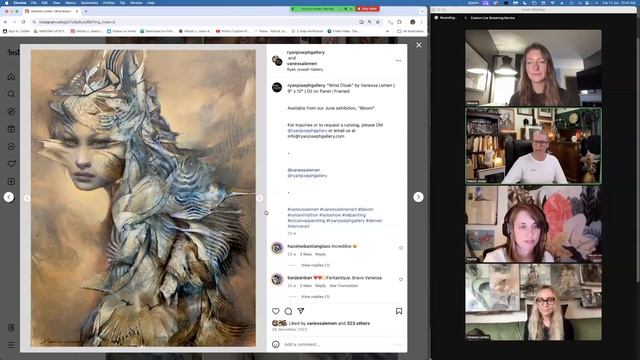Open Threads icon at sidebar bottom

(11, 327)
